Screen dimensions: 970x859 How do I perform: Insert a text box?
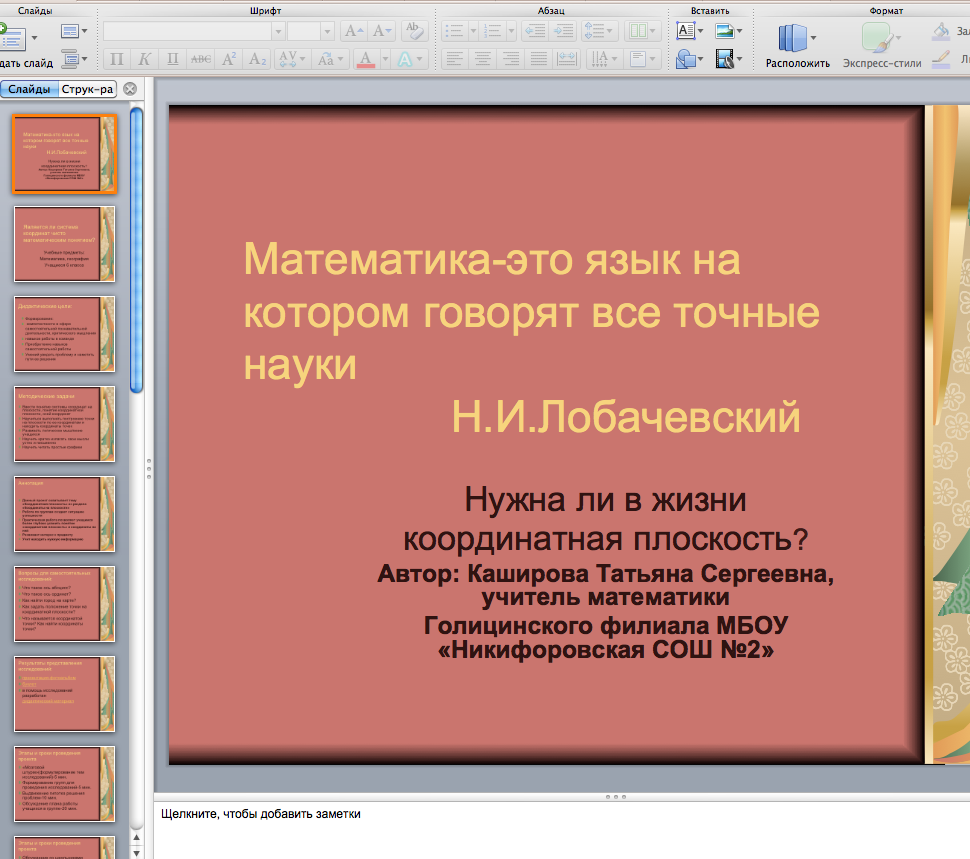point(686,31)
